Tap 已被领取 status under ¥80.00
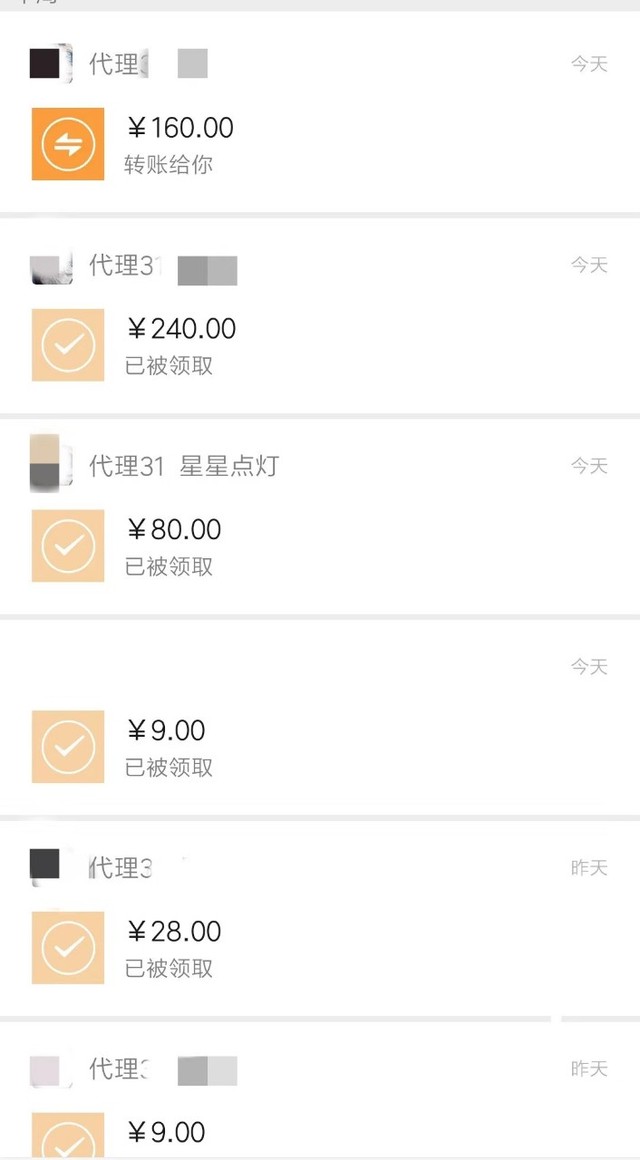Viewport: 640px width, 1160px height. [x=168, y=567]
